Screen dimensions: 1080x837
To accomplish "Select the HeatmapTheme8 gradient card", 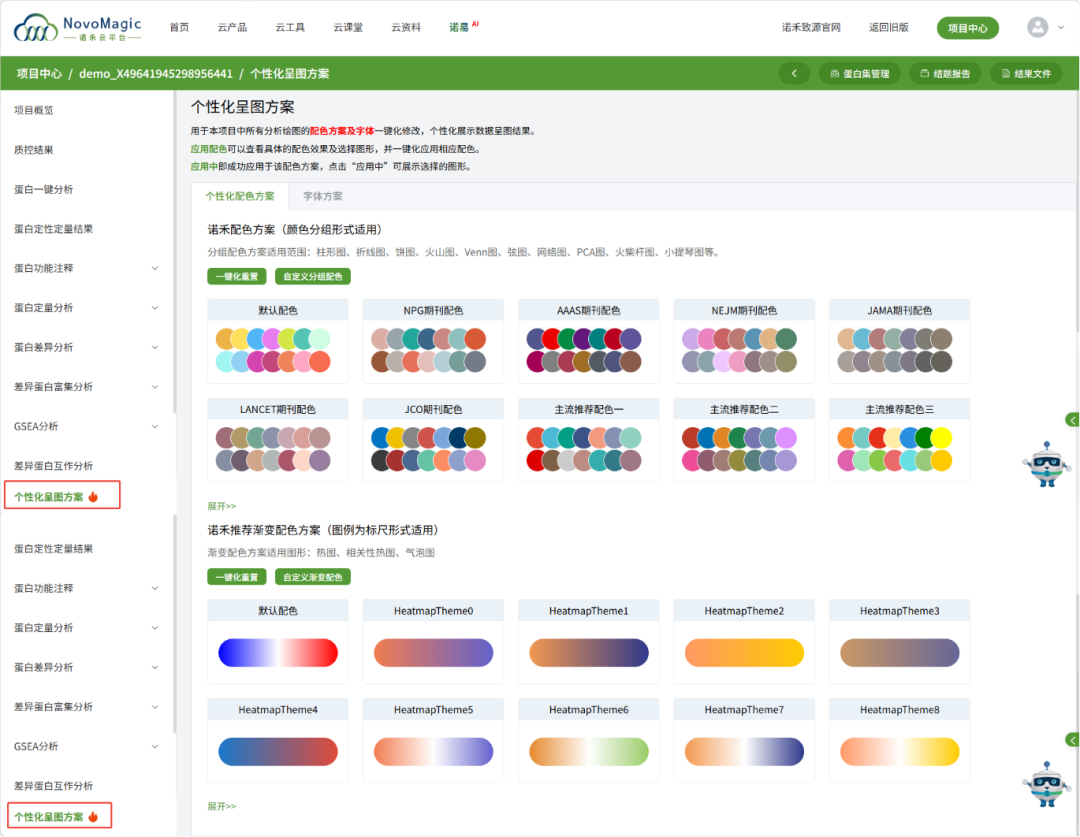I will click(x=900, y=740).
